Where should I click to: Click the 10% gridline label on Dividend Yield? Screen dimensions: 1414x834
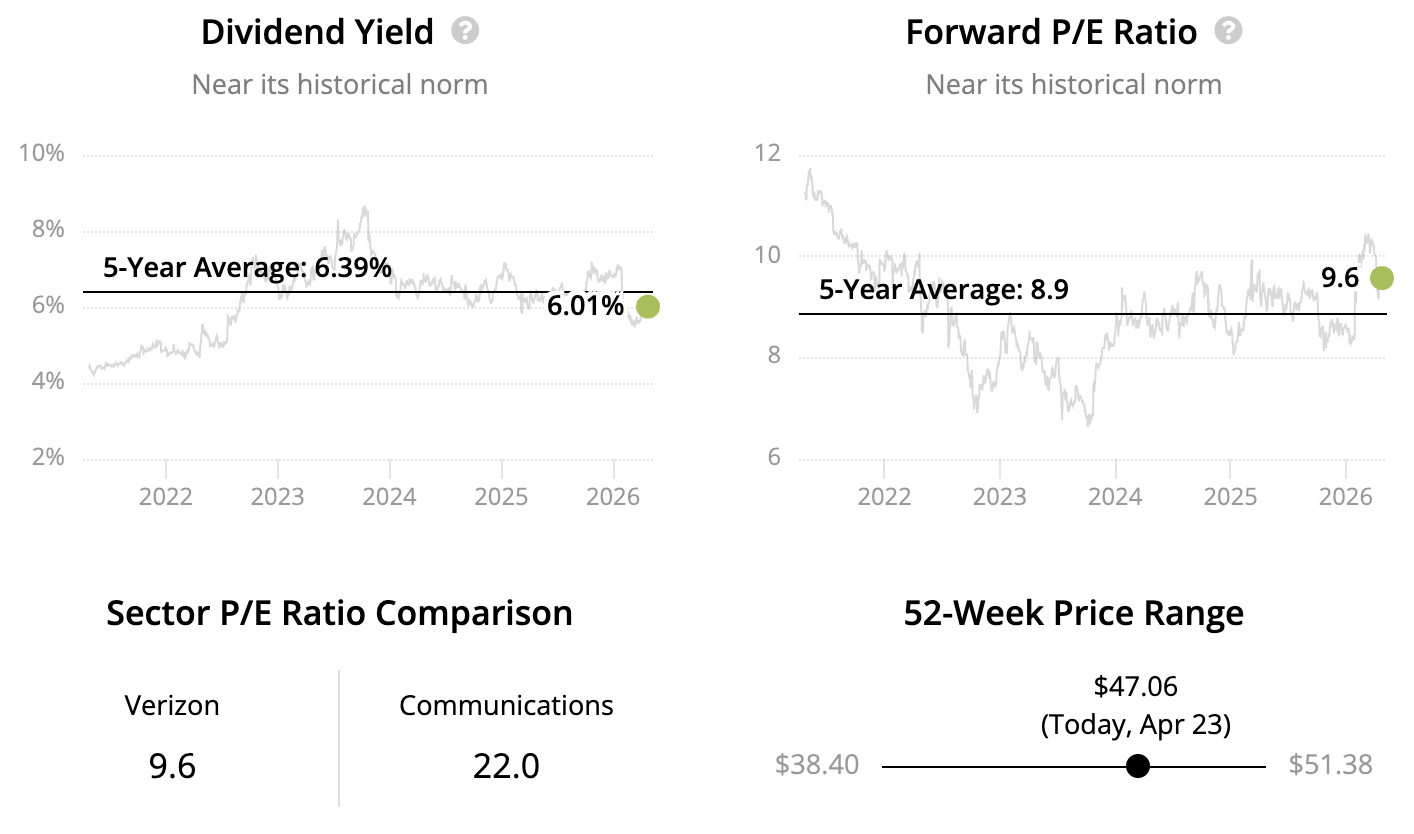(42, 154)
